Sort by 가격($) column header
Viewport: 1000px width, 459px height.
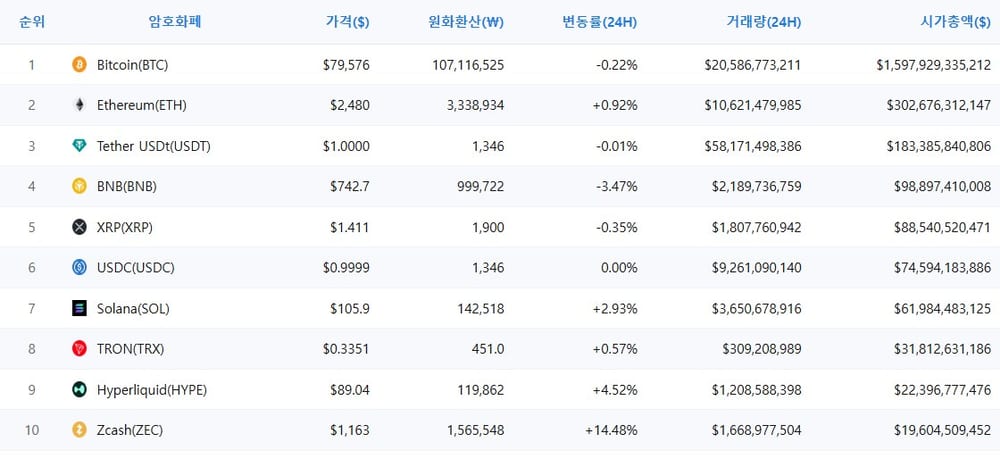tap(347, 22)
